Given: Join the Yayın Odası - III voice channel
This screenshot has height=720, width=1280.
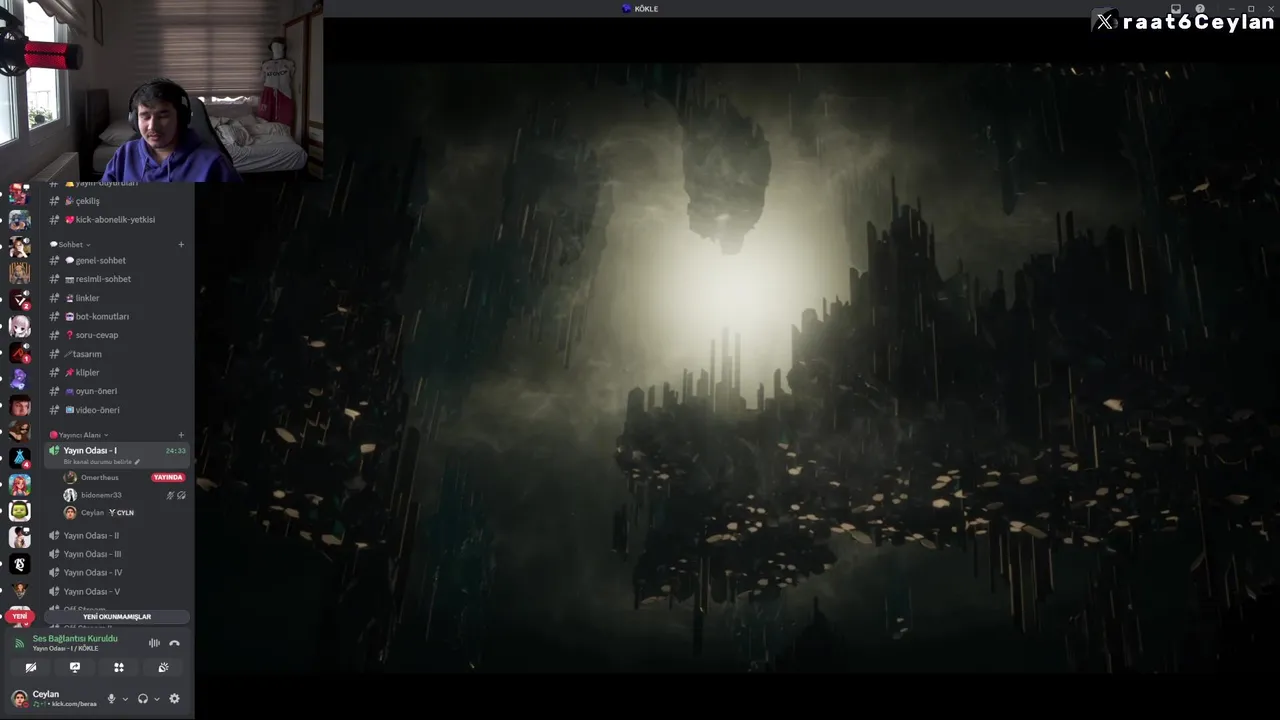Looking at the screenshot, I should pos(115,554).
